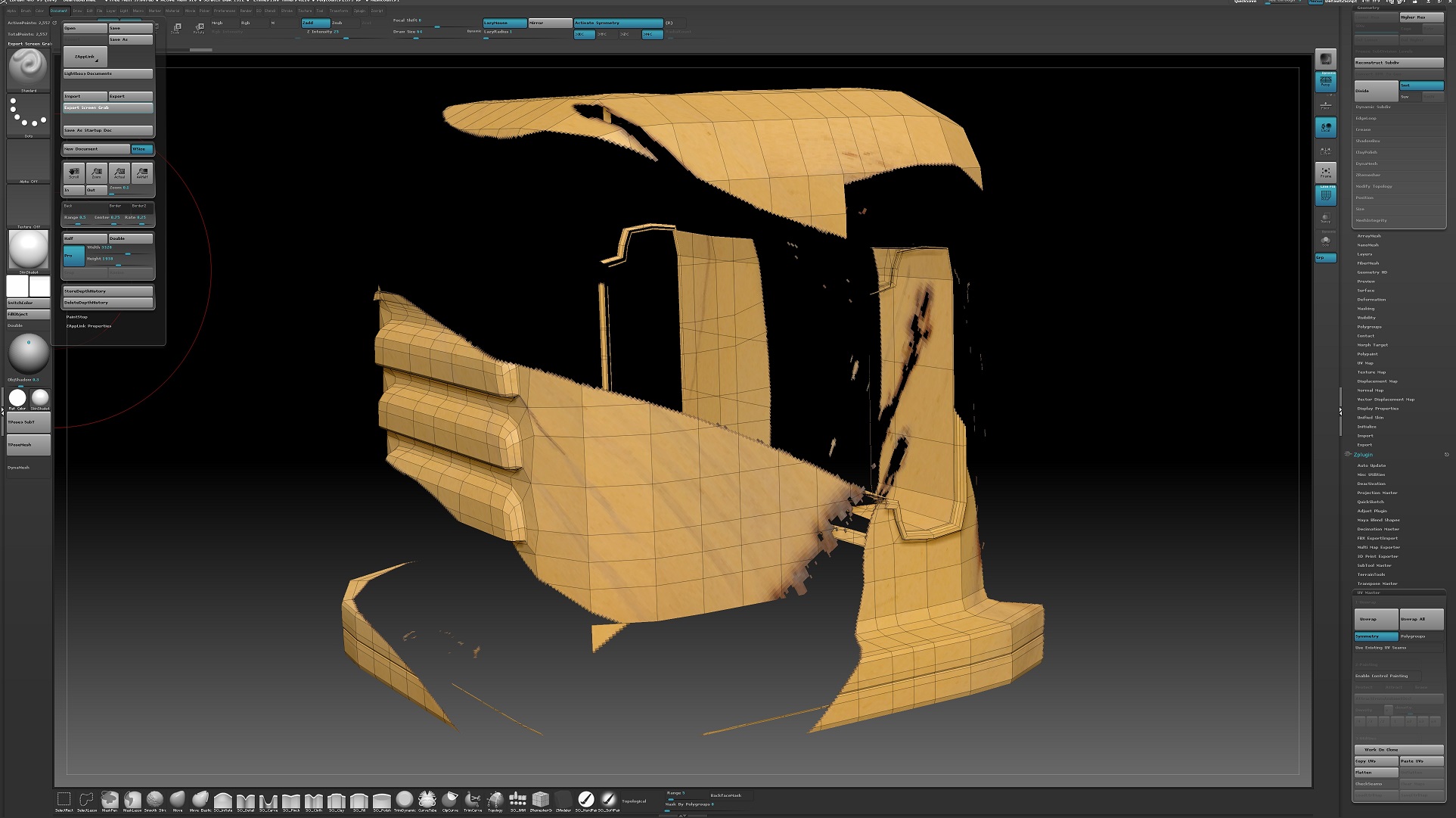Viewport: 1456px width, 818px height.
Task: Choose the MaskLasso brush
Action: point(132,801)
